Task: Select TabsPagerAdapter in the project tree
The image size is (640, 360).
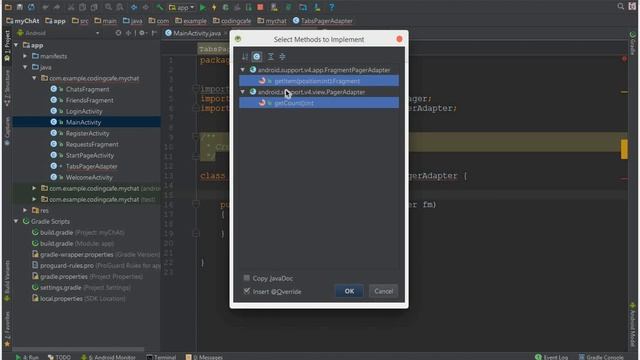Action: [91, 166]
